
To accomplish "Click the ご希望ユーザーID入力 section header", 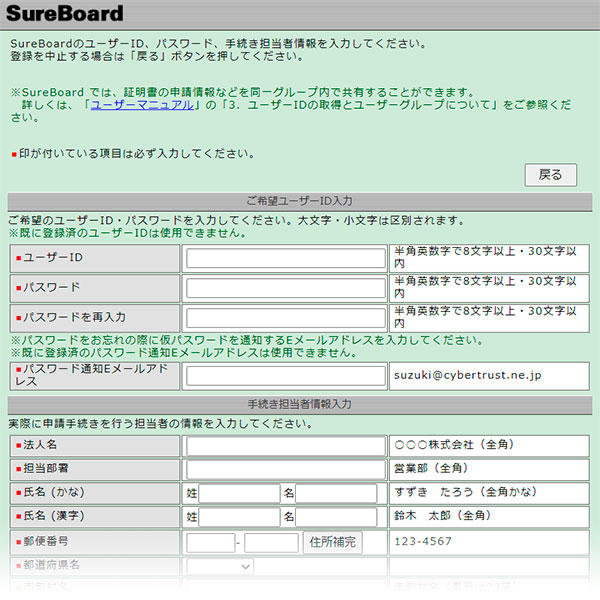I will (x=299, y=201).
